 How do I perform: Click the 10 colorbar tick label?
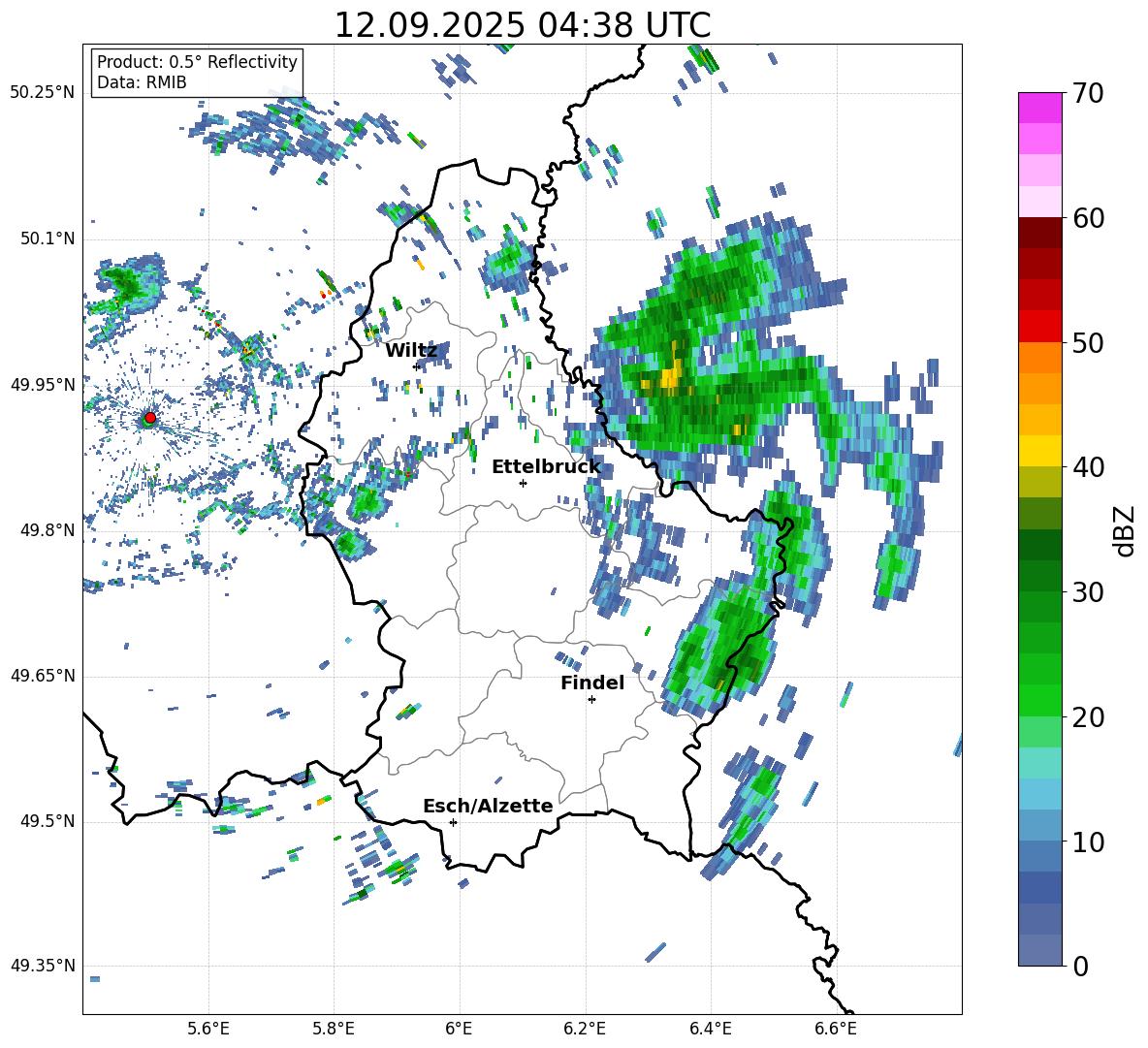coord(1087,842)
